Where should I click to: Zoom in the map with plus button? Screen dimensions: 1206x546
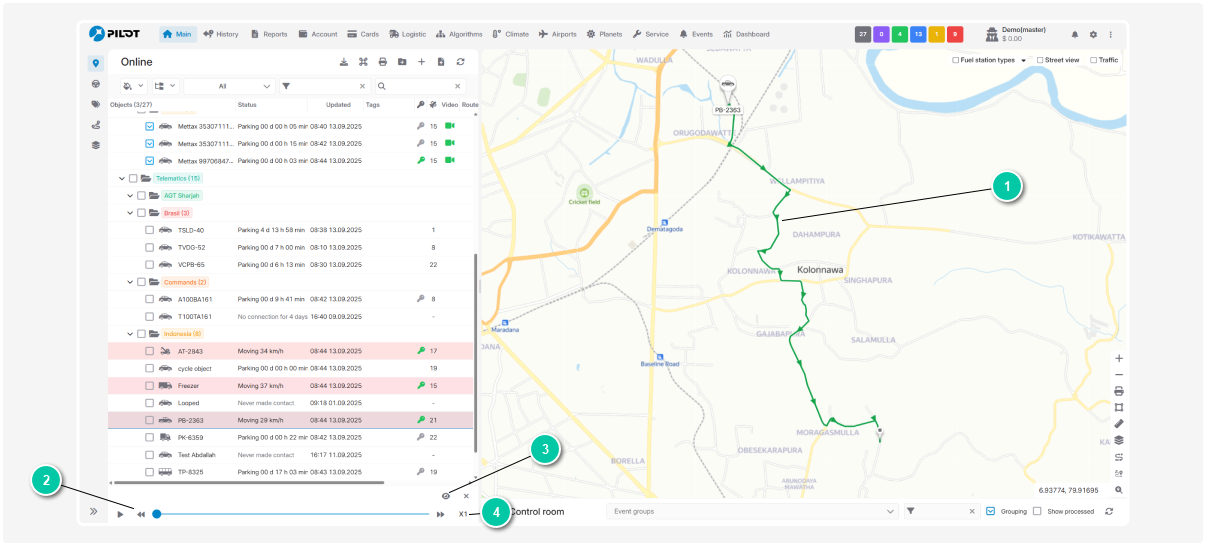[x=1118, y=358]
